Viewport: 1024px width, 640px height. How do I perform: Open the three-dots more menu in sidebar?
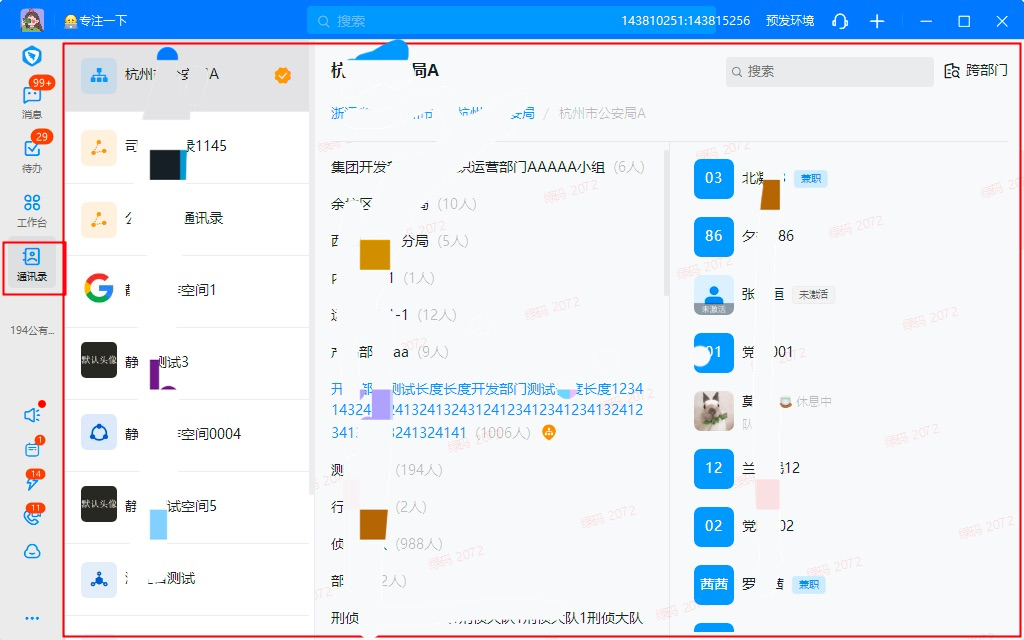coord(32,618)
